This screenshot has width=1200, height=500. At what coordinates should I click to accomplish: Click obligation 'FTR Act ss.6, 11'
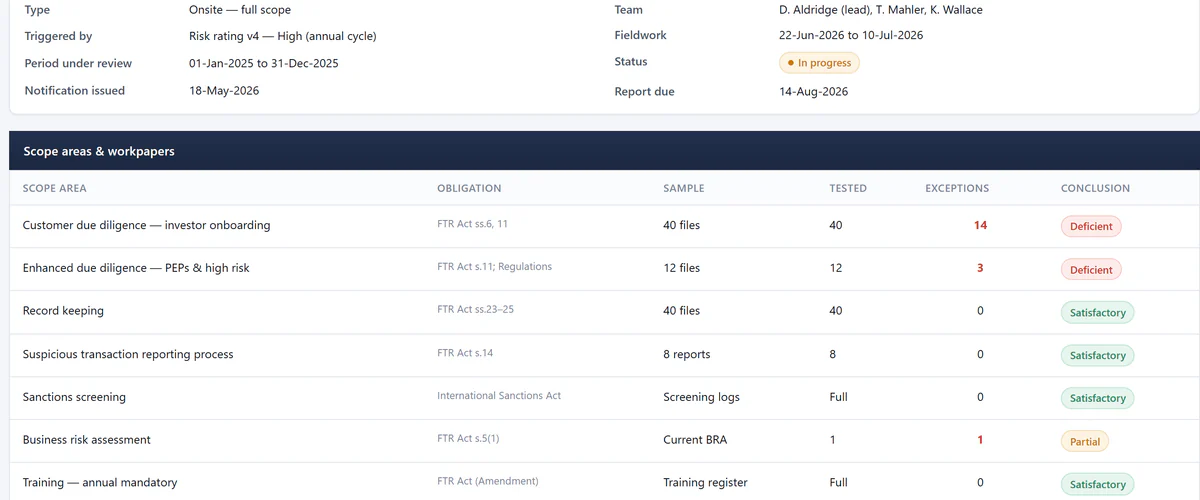(472, 224)
